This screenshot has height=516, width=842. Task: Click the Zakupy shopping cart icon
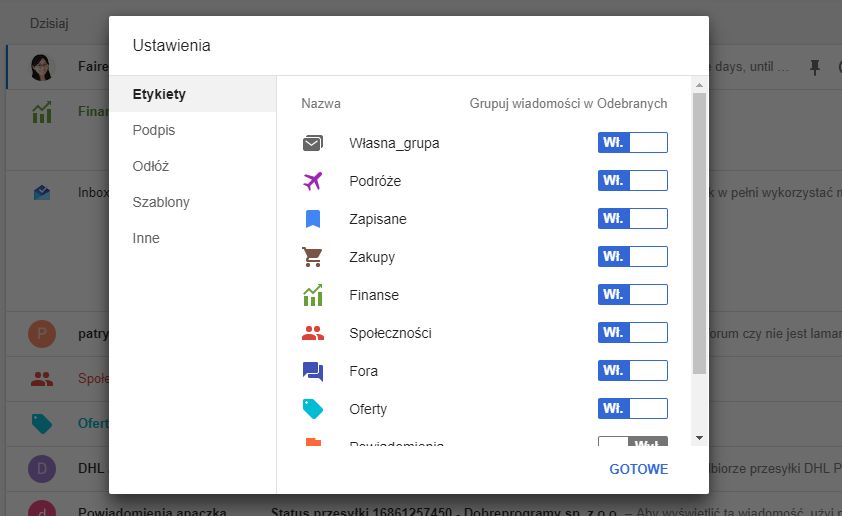313,257
